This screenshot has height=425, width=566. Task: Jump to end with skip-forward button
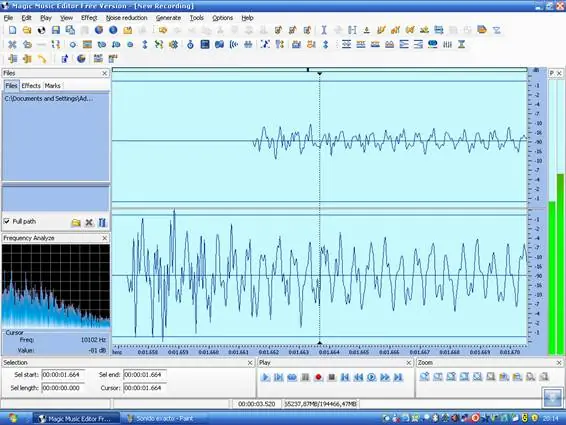click(398, 377)
